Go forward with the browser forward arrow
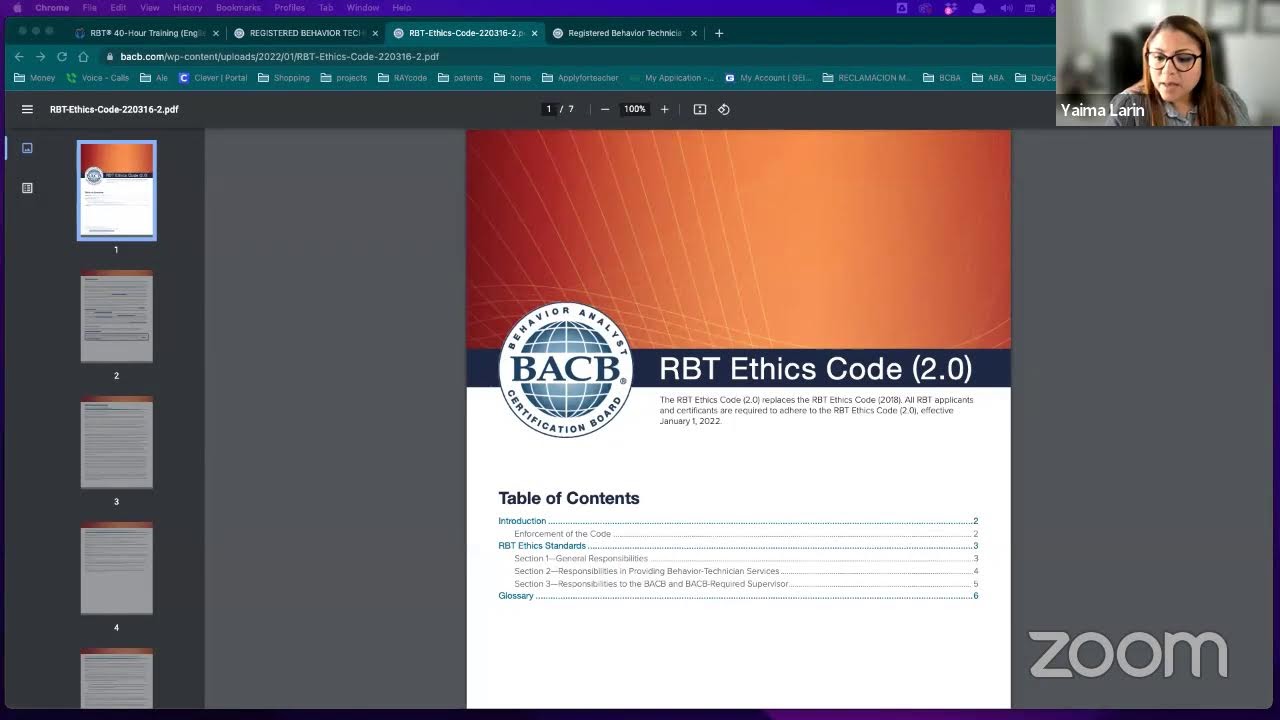1280x720 pixels. point(40,57)
